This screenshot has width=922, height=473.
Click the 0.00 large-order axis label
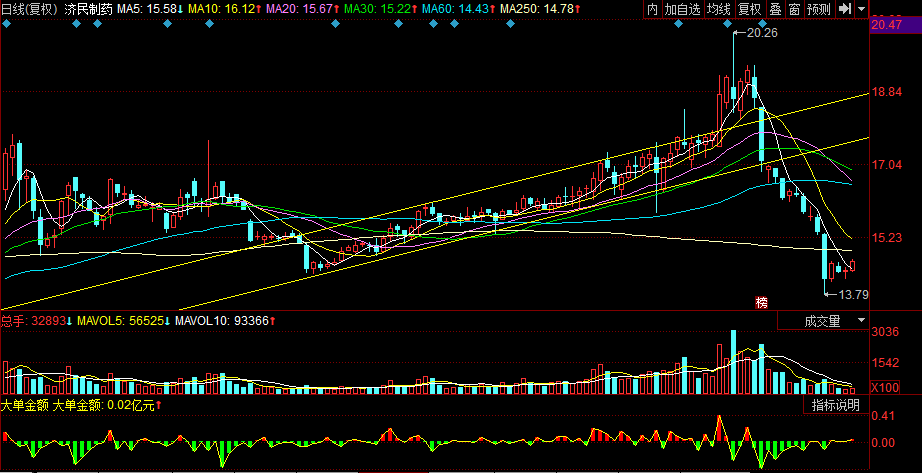click(883, 442)
